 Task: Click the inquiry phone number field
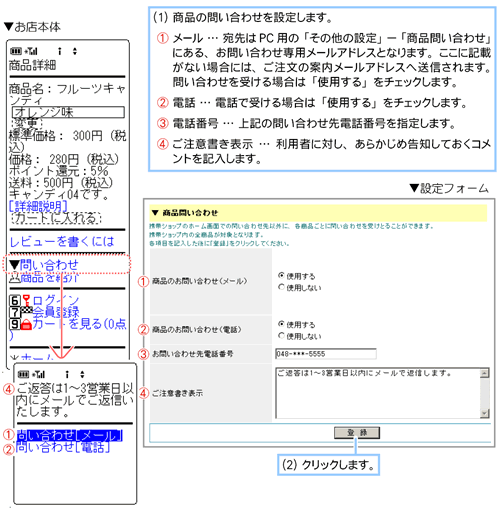[326, 354]
